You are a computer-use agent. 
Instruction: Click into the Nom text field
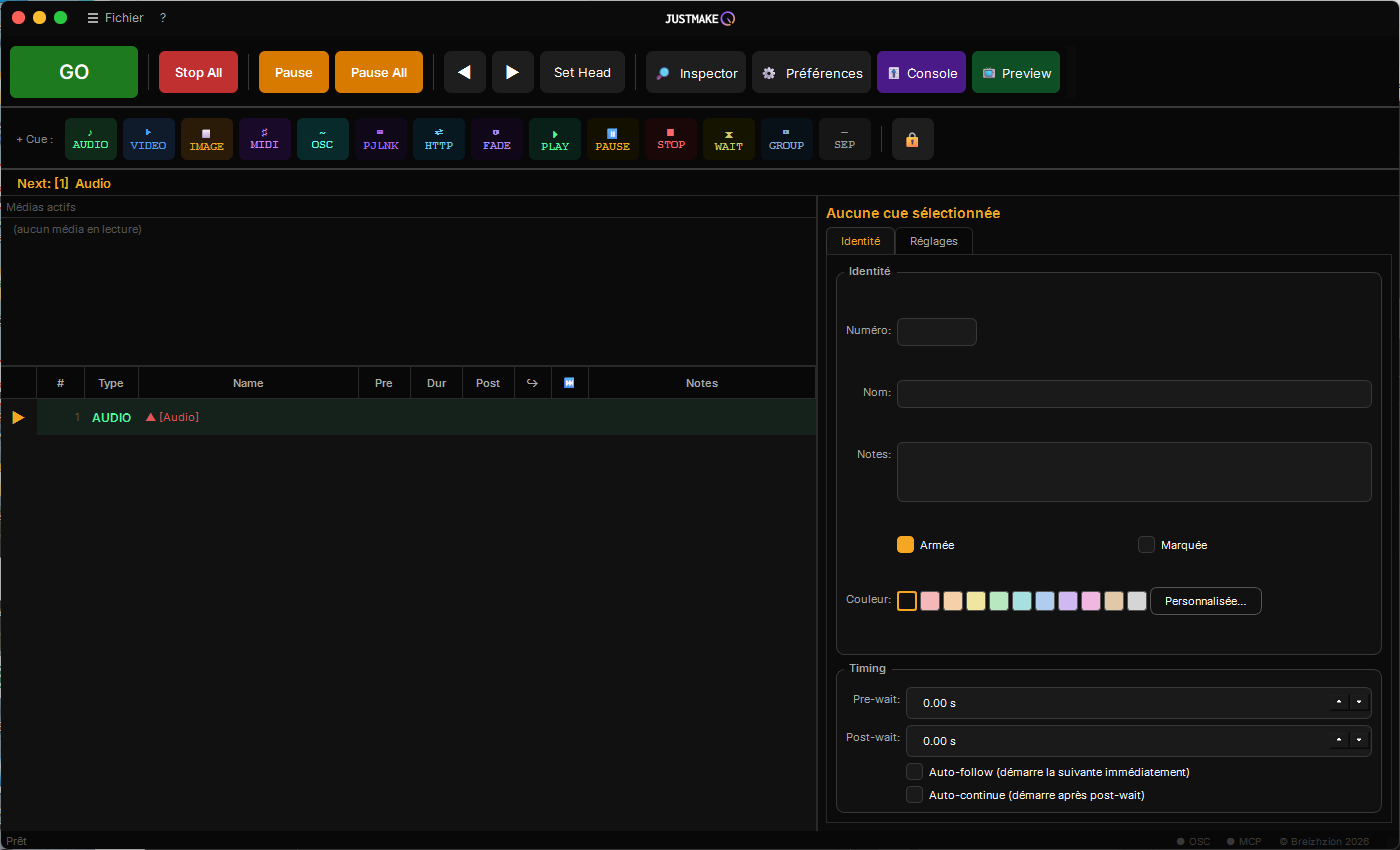(1134, 394)
